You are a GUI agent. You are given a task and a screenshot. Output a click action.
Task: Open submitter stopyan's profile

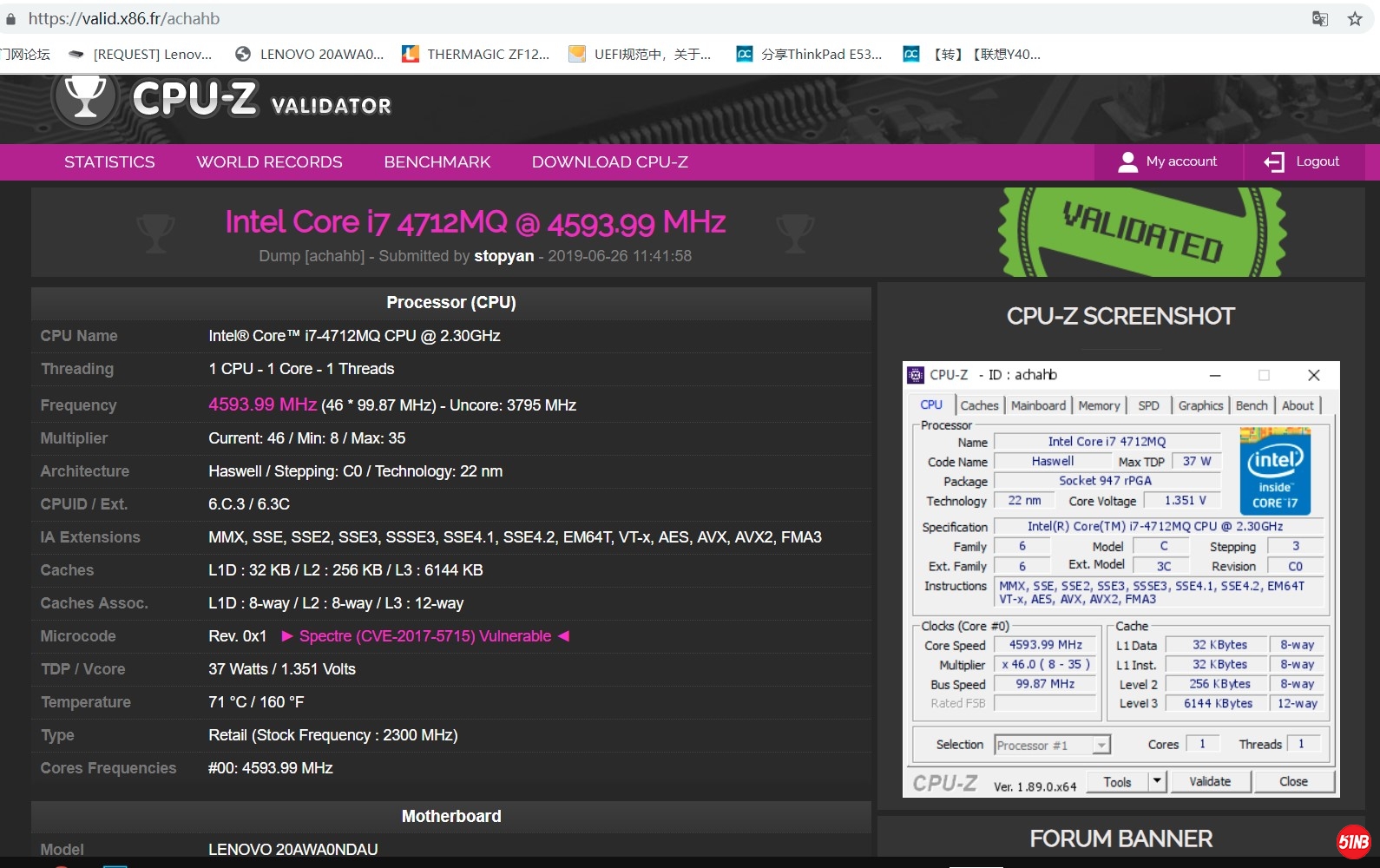click(504, 256)
